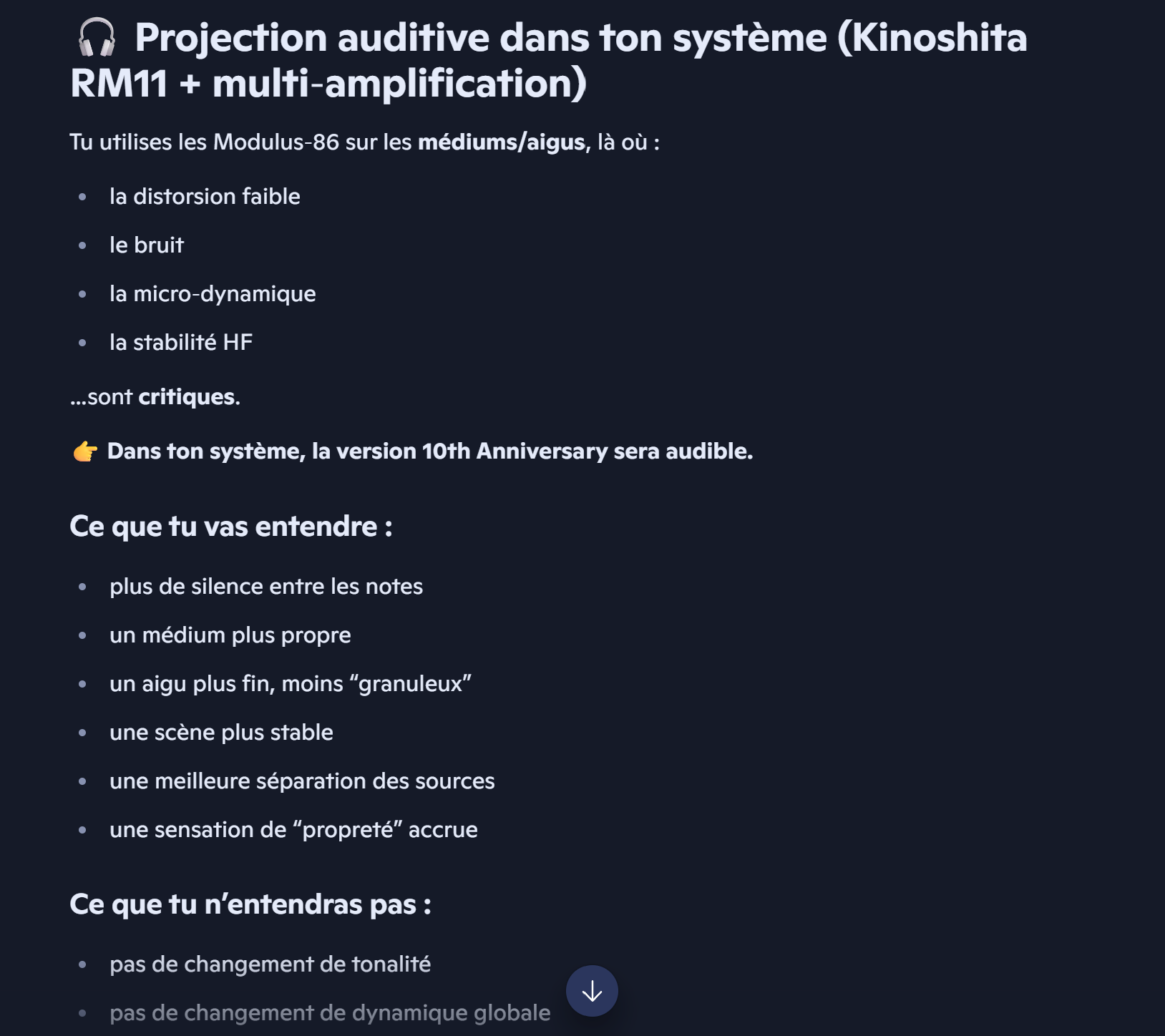The image size is (1165, 1036).
Task: Click the 'Ce que tu vas entendre' subheading
Action: click(x=231, y=527)
